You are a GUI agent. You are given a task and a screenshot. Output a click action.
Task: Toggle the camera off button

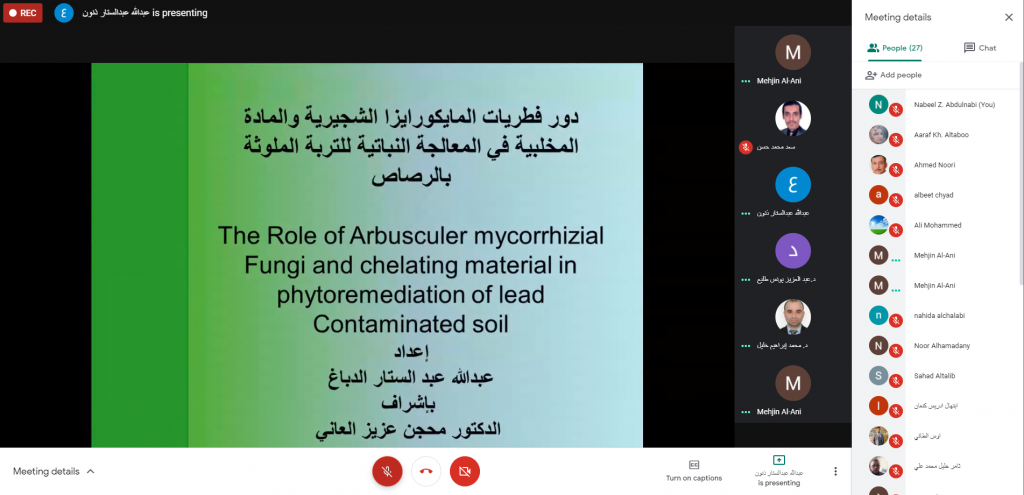[x=465, y=471]
